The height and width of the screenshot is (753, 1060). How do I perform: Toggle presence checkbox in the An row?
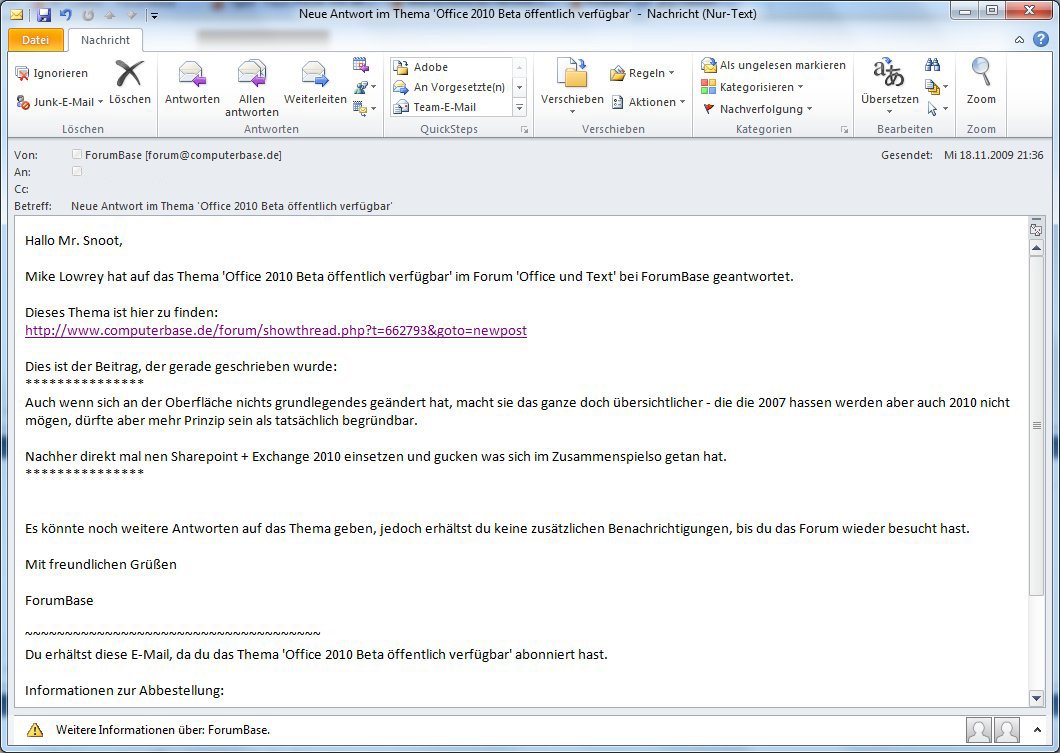(x=77, y=172)
